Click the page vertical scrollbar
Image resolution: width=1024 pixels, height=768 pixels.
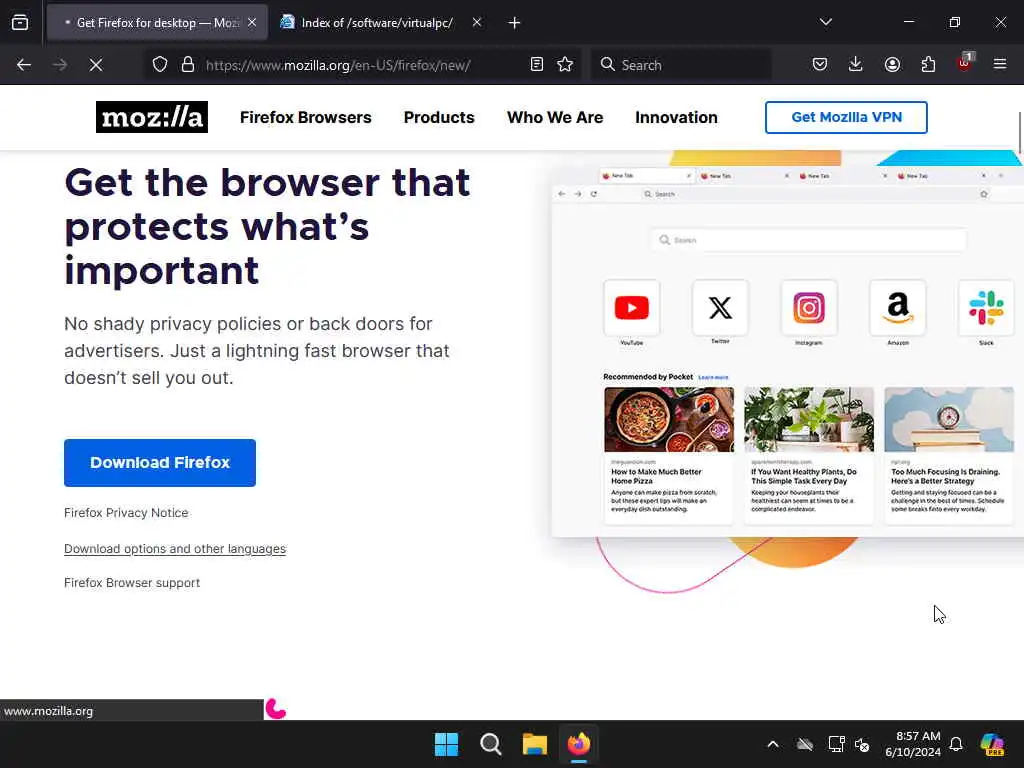coord(1019,133)
